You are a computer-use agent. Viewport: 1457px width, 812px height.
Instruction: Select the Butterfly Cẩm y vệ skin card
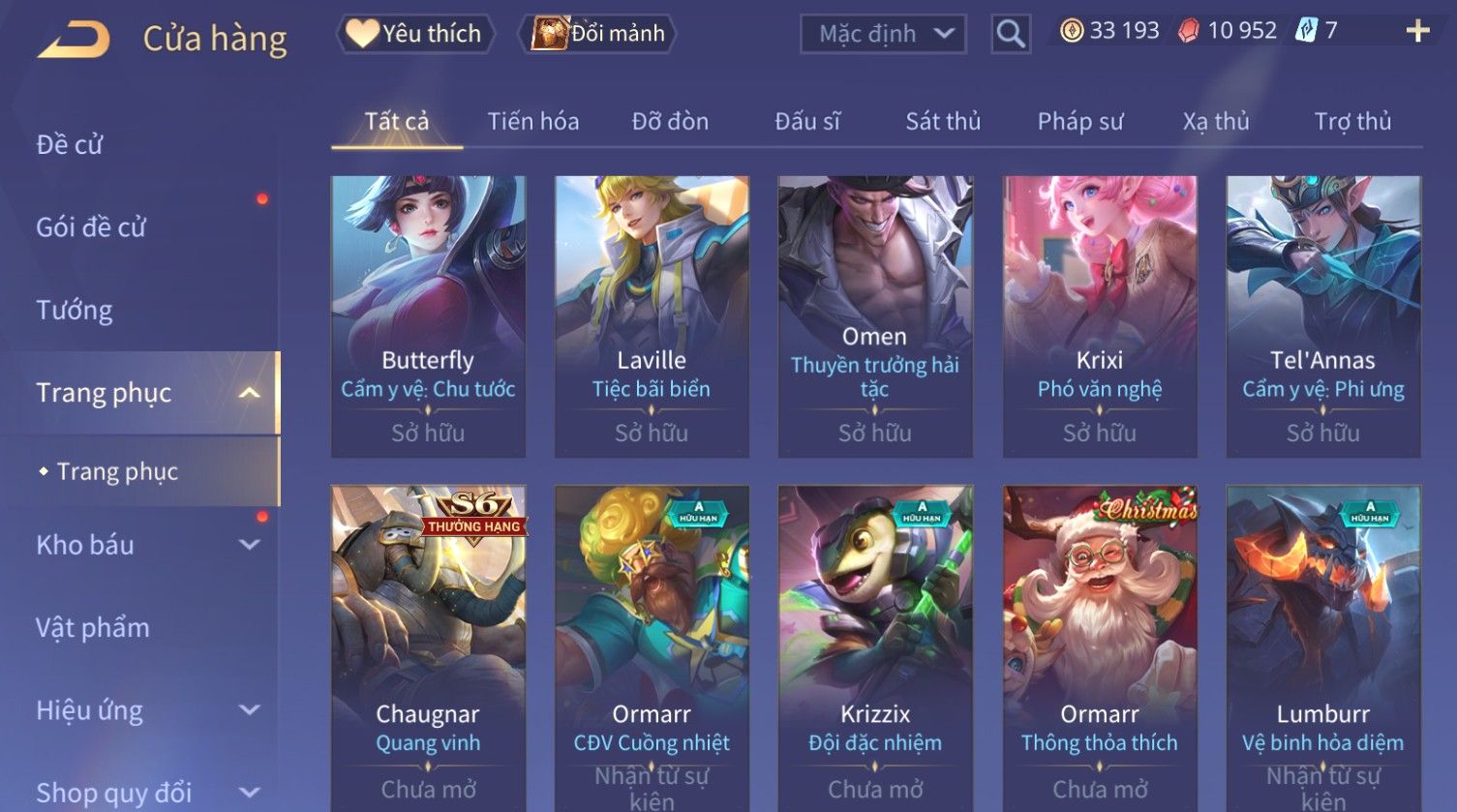pyautogui.click(x=428, y=316)
